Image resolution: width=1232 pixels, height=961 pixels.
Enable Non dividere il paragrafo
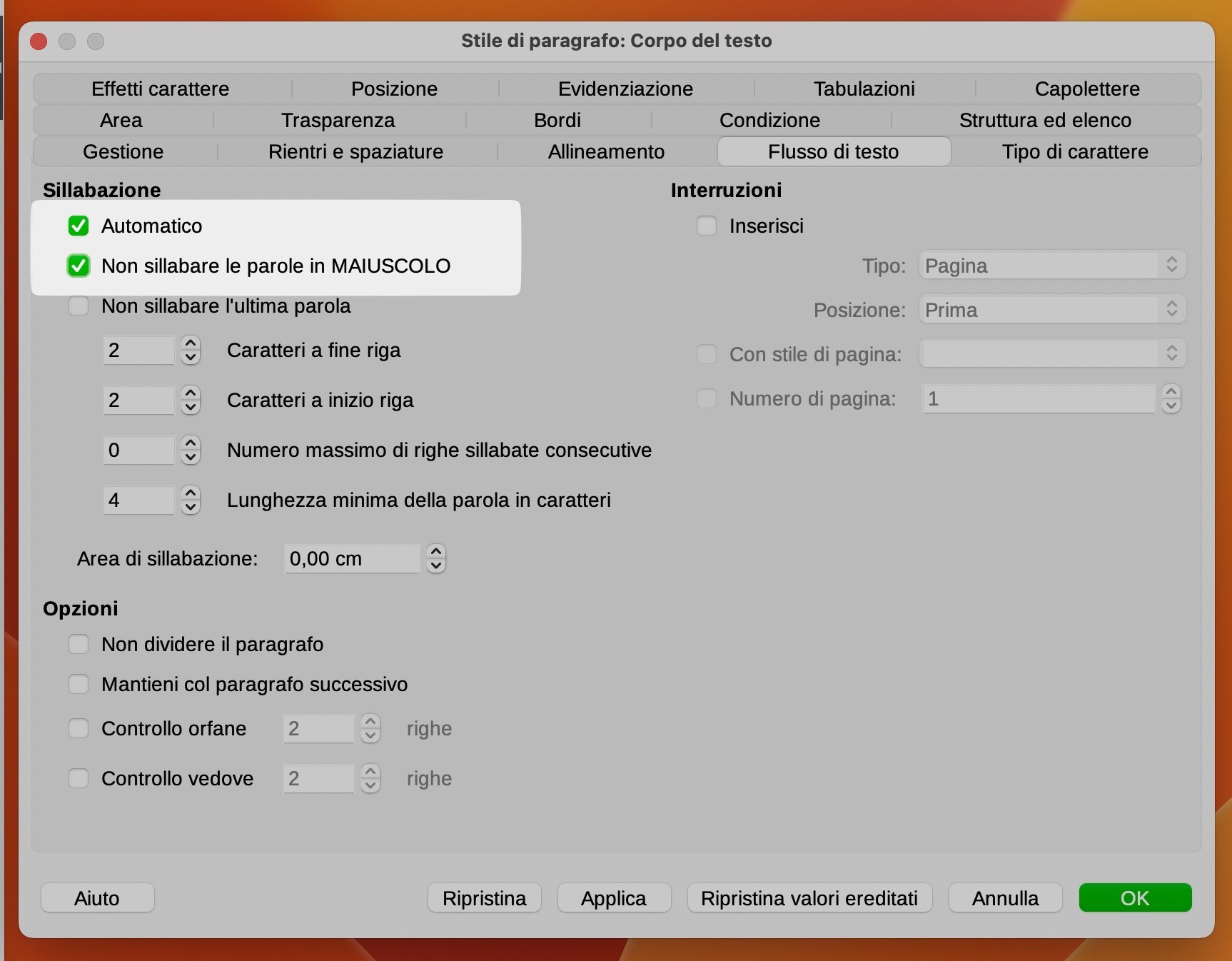point(79,644)
